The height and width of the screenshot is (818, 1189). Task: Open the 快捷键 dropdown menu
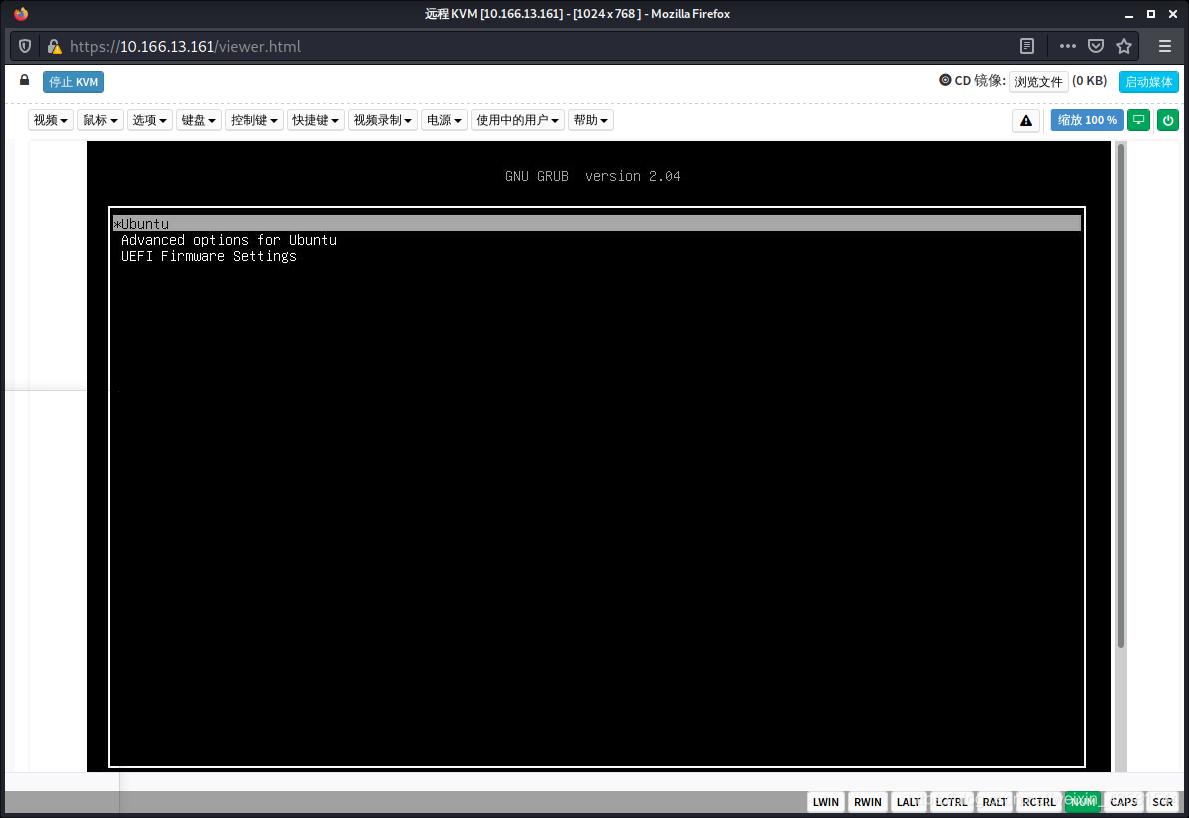pos(315,120)
